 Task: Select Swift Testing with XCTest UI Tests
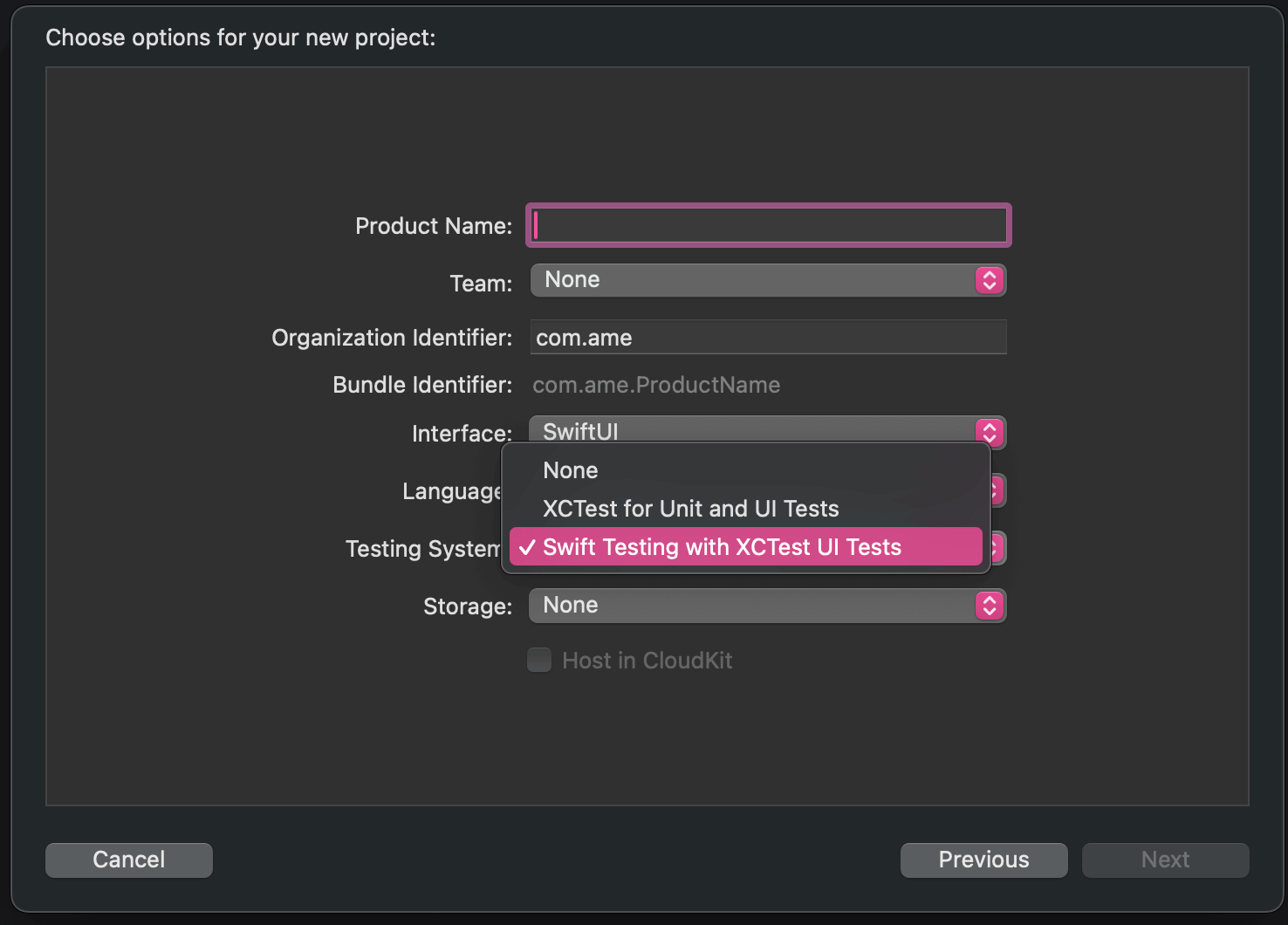746,547
